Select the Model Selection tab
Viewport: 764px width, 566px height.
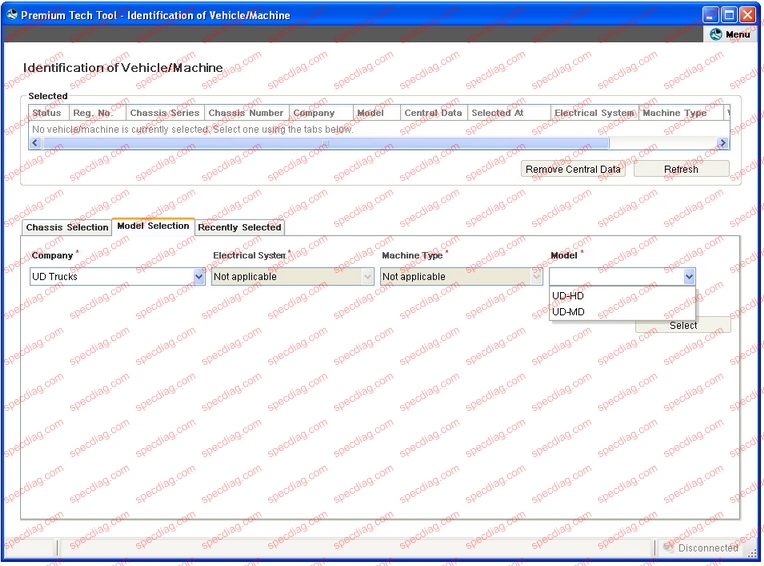[x=153, y=226]
